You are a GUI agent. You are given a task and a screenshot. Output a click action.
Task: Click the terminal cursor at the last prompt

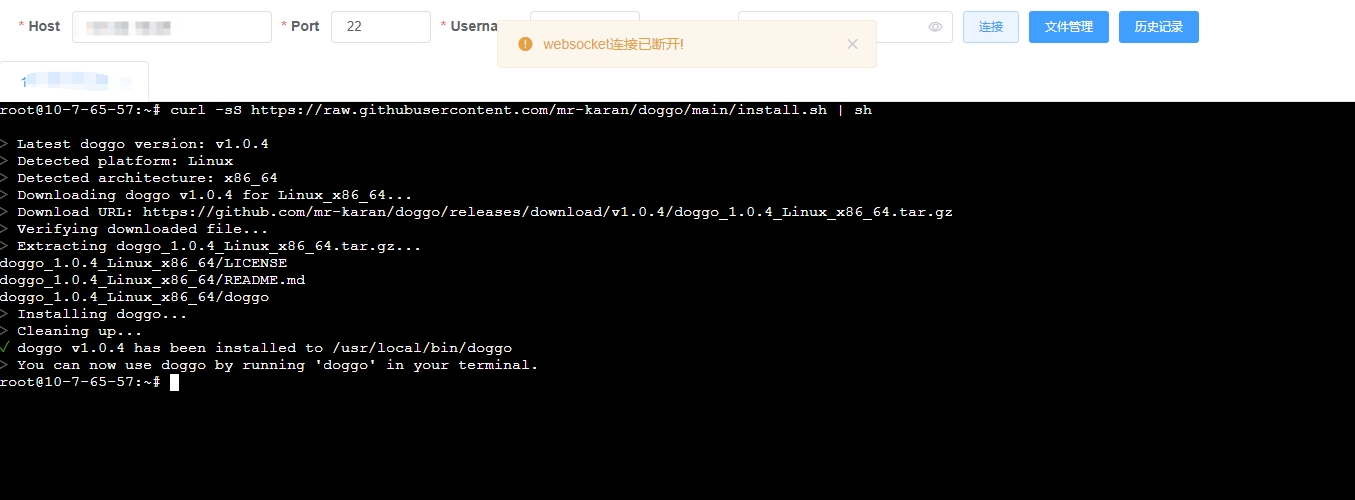[x=174, y=382]
